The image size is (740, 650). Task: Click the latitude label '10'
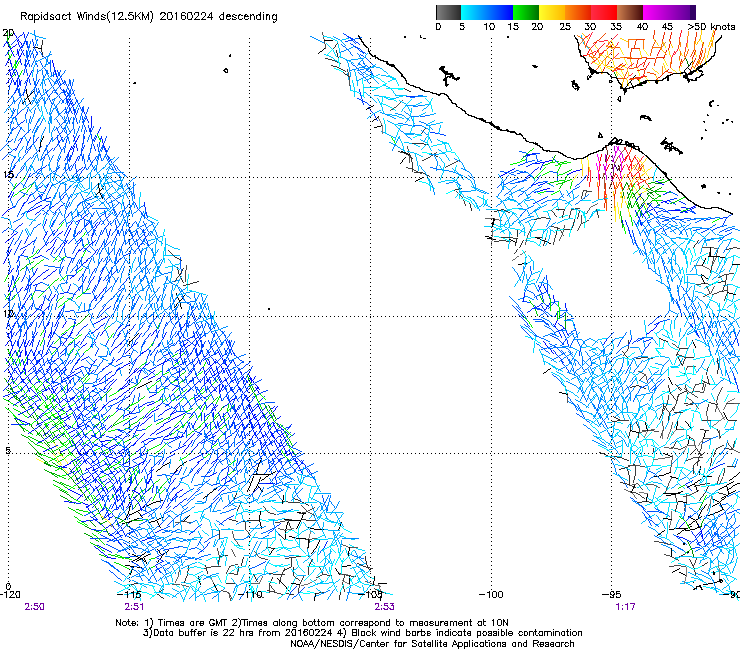(8, 314)
